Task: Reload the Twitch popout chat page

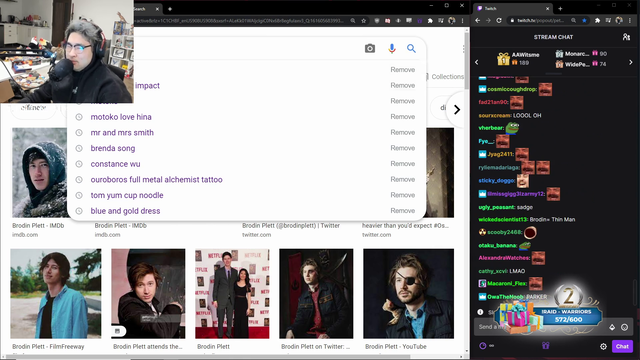Action: (499, 20)
